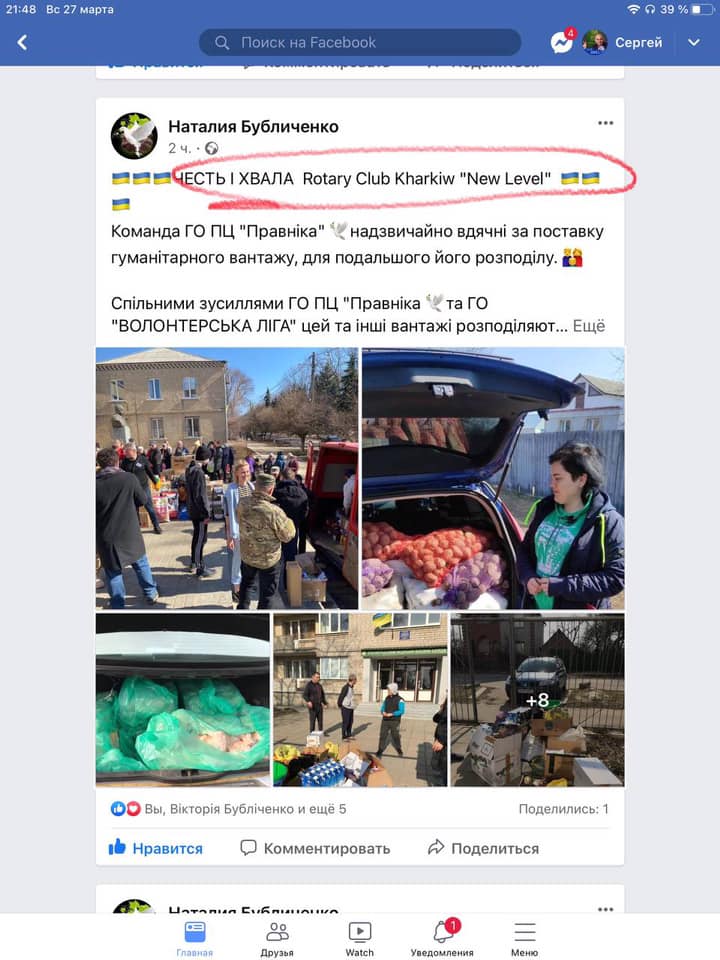Open Наталия Бубличенко profile name link
The image size is (720, 960).
pos(253,127)
